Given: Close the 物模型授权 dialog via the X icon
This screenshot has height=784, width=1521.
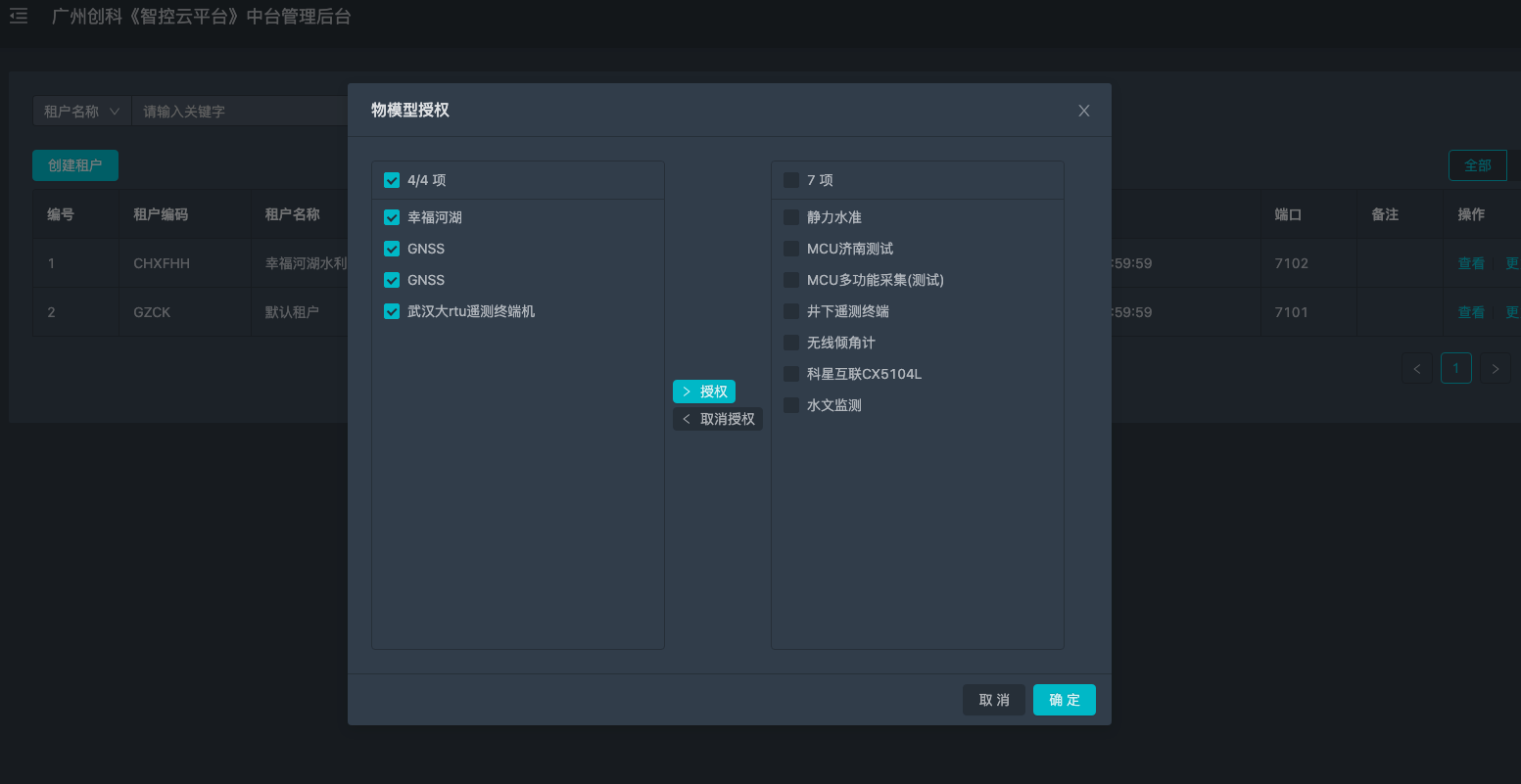Looking at the screenshot, I should [x=1083, y=110].
